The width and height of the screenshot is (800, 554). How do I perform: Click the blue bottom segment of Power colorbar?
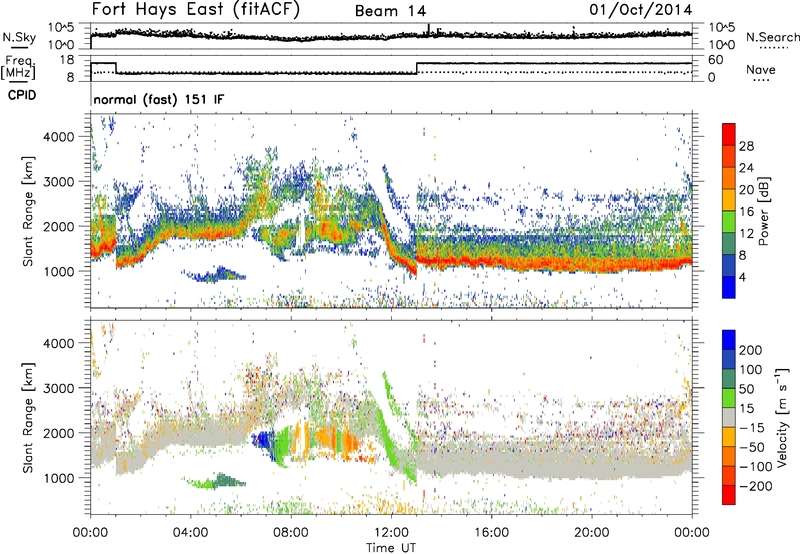coord(729,287)
